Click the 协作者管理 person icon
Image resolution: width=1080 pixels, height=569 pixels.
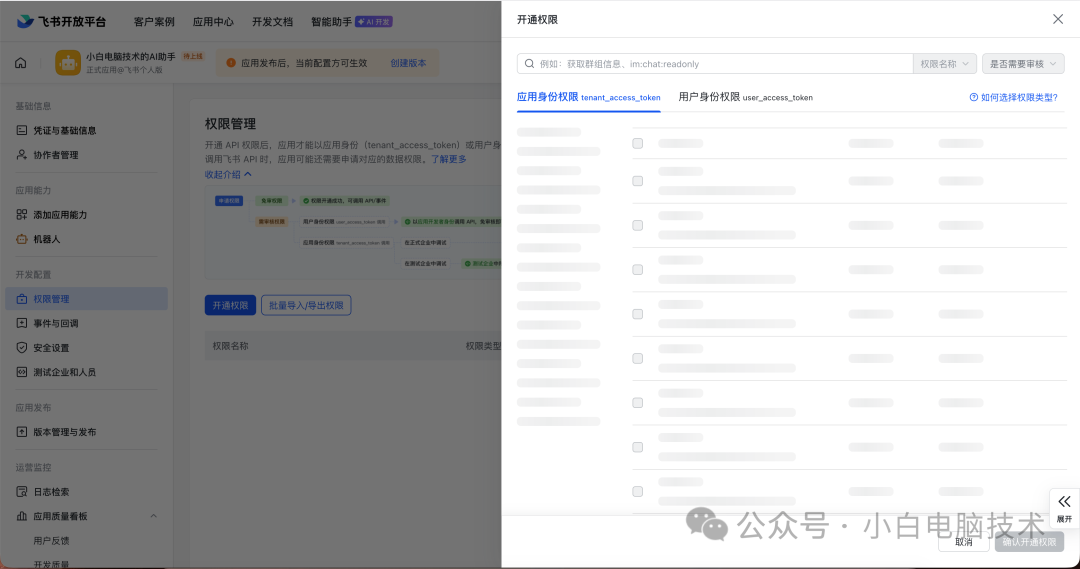[x=21, y=155]
